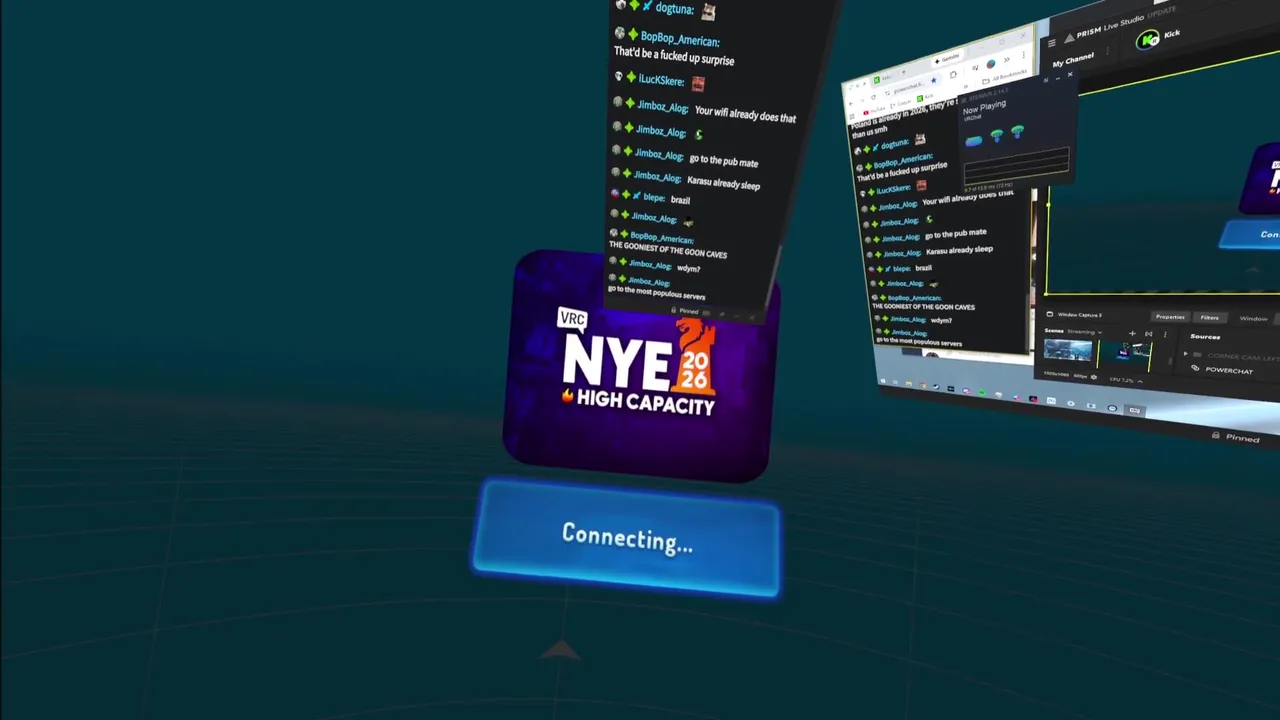
Task: Select the first scene thumbnail in Scenes
Action: coord(1068,350)
